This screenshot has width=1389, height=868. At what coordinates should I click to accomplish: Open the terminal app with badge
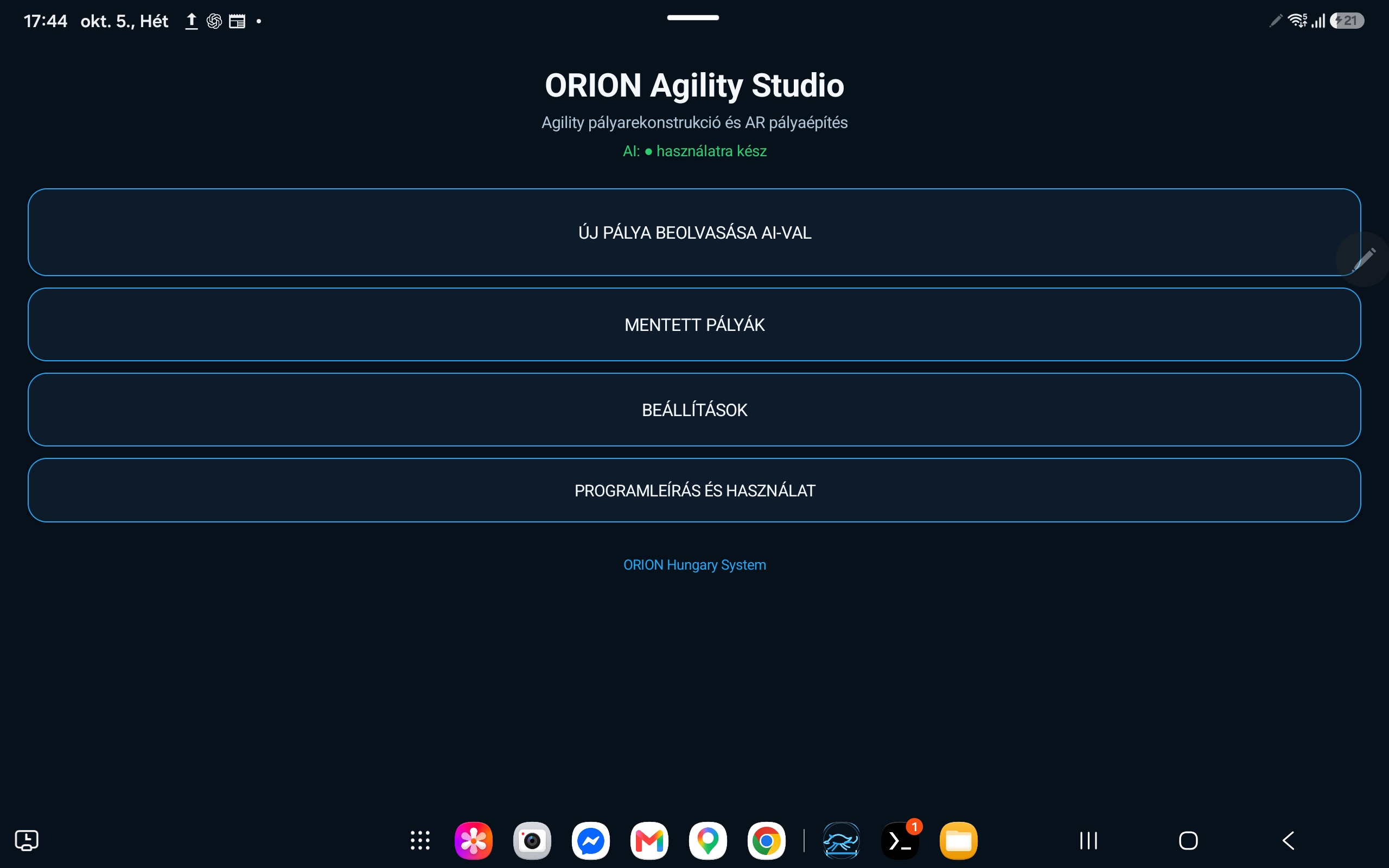point(900,840)
